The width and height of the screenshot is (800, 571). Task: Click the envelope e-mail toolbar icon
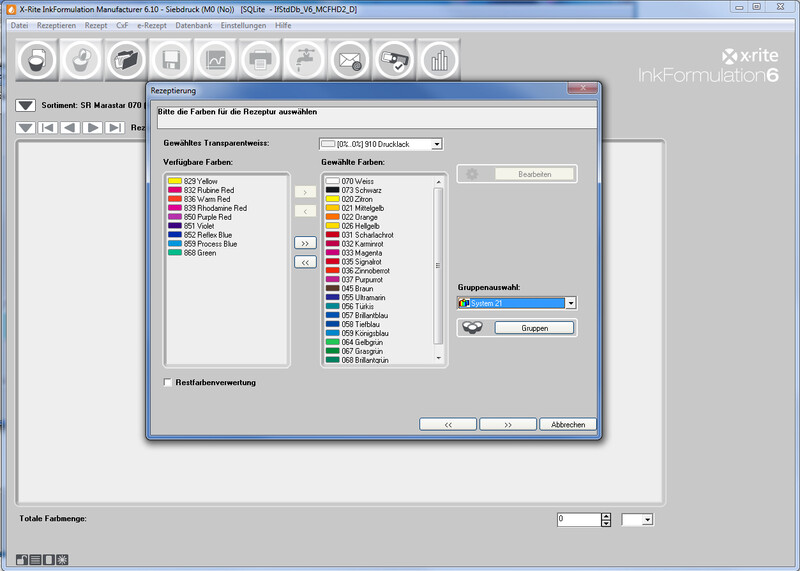pos(350,60)
